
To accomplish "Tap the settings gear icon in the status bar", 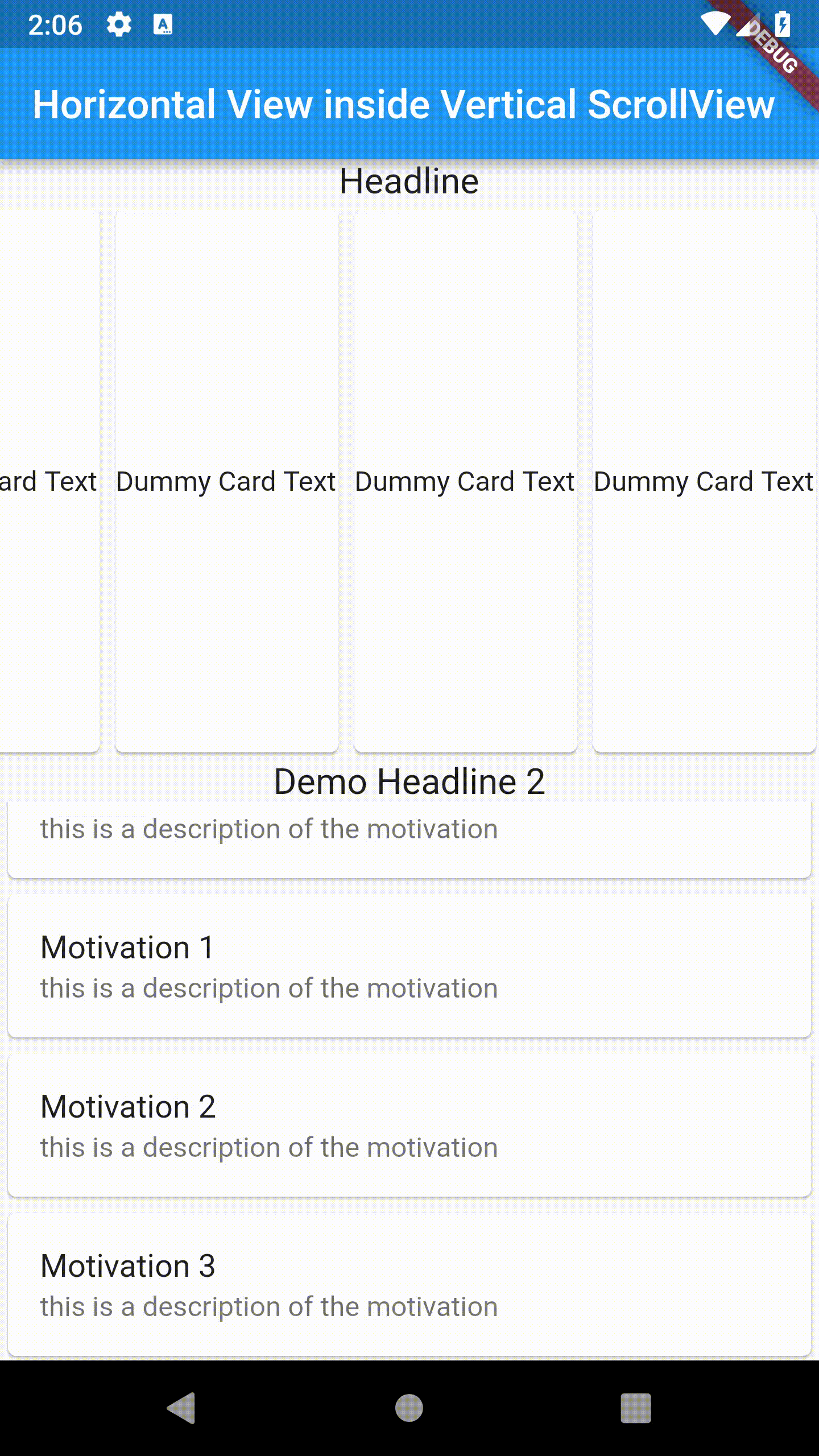I will click(119, 24).
